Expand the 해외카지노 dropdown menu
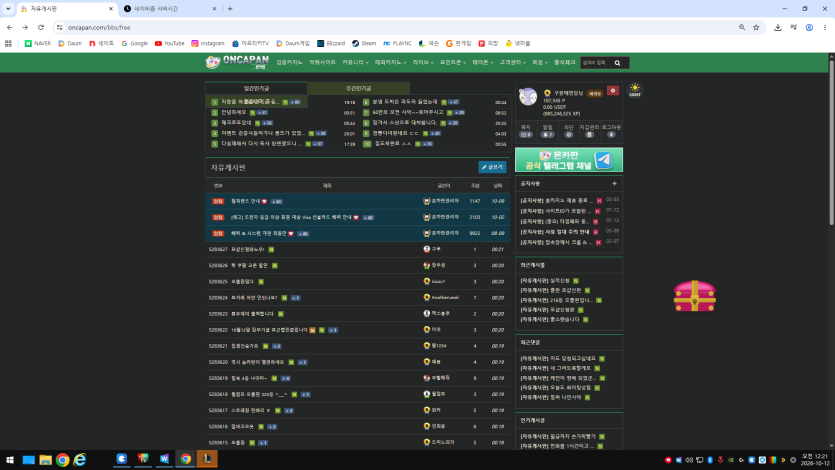 [390, 63]
